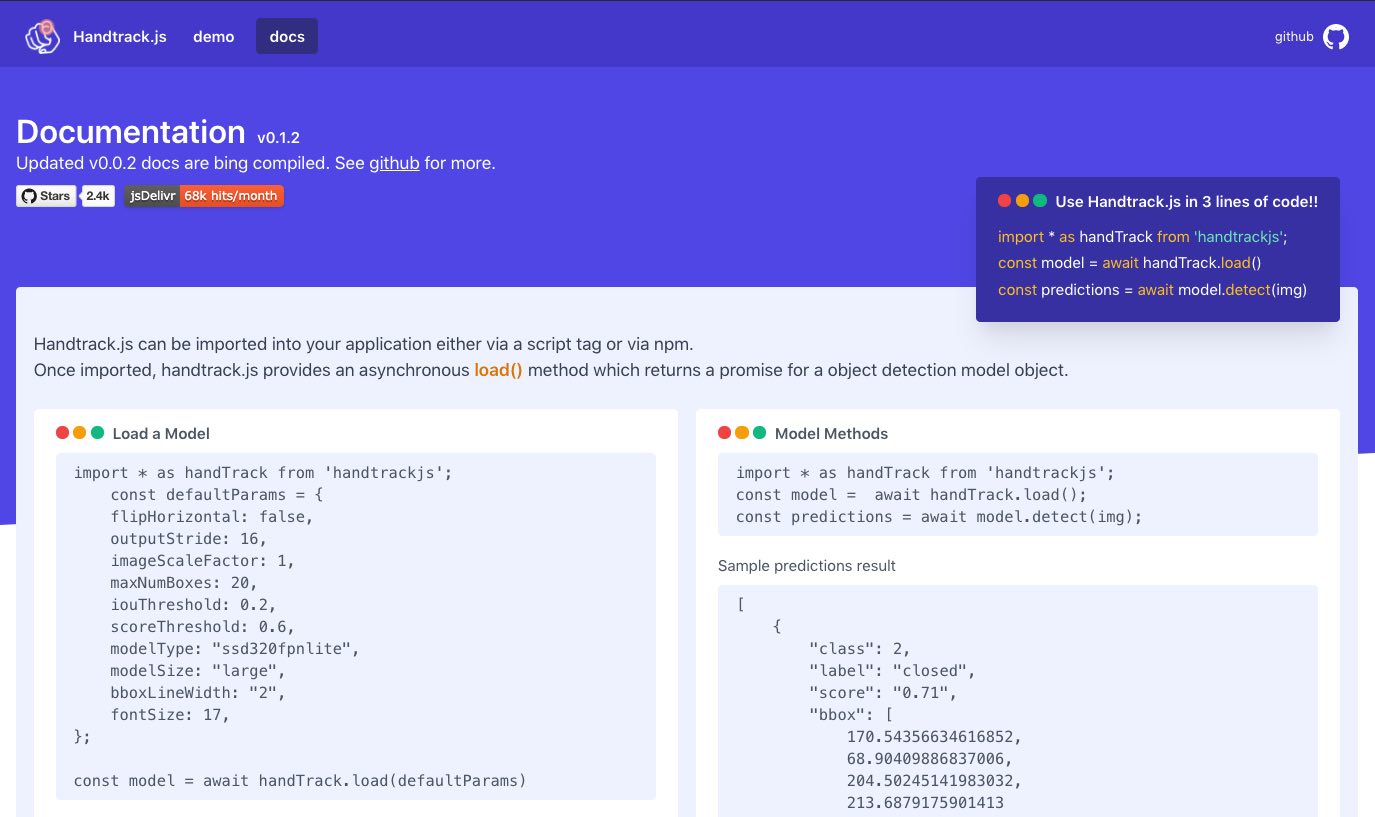This screenshot has height=817, width=1375.
Task: Click the Load a Model card title
Action: pyautogui.click(x=161, y=434)
